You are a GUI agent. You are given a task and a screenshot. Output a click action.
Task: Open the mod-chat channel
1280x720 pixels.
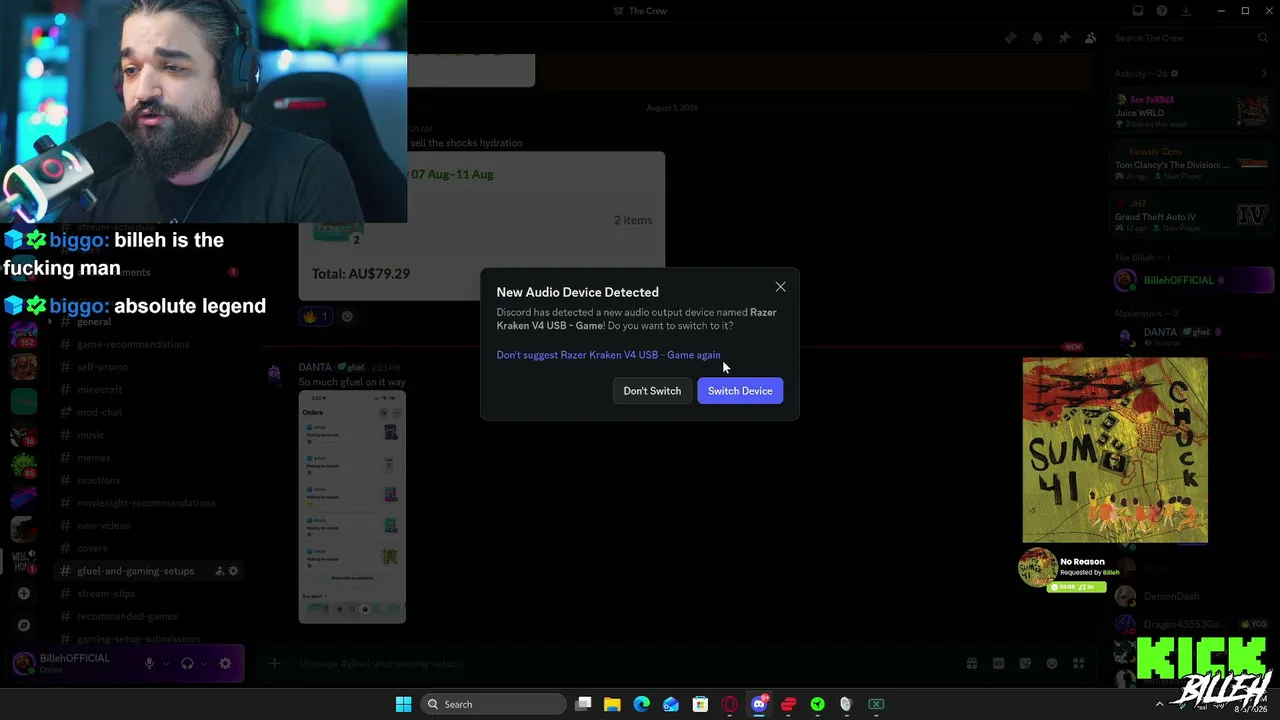[x=99, y=412]
